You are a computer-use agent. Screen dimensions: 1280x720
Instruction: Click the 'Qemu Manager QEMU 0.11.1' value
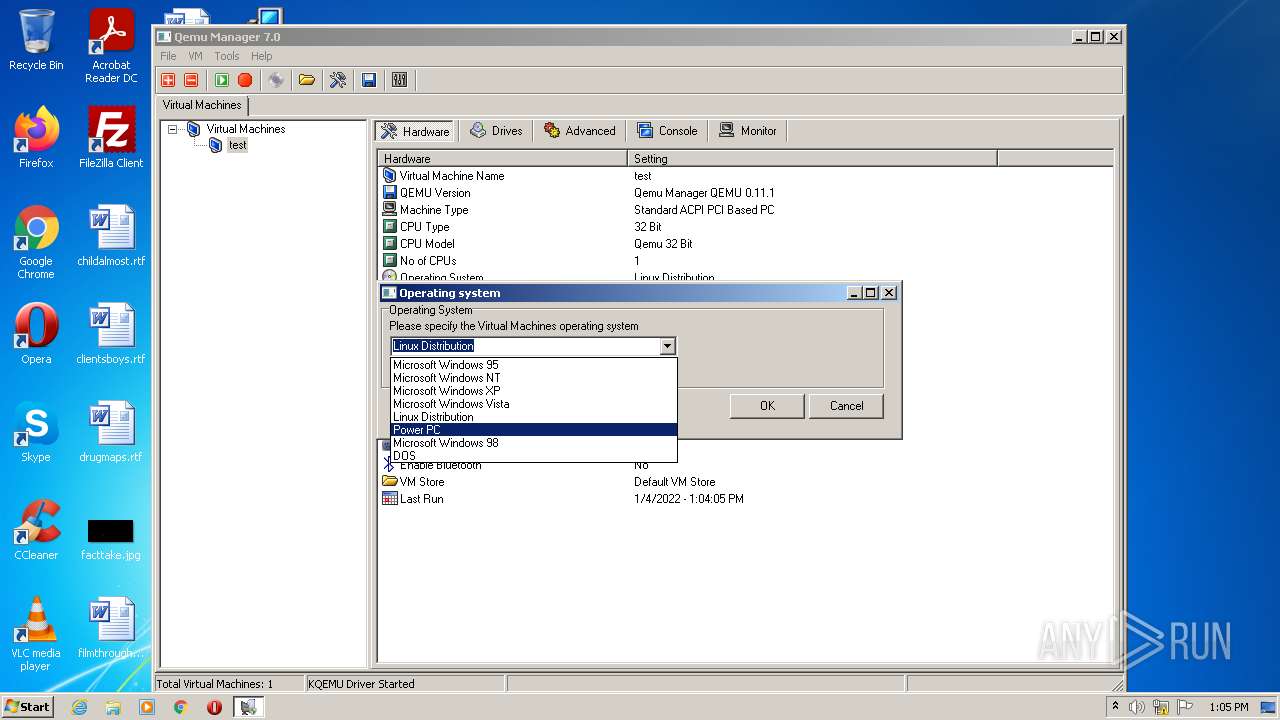click(704, 193)
